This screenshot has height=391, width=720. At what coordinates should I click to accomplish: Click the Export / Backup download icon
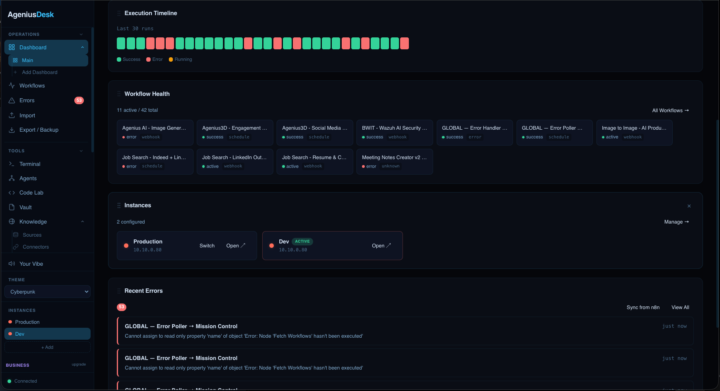pos(12,130)
